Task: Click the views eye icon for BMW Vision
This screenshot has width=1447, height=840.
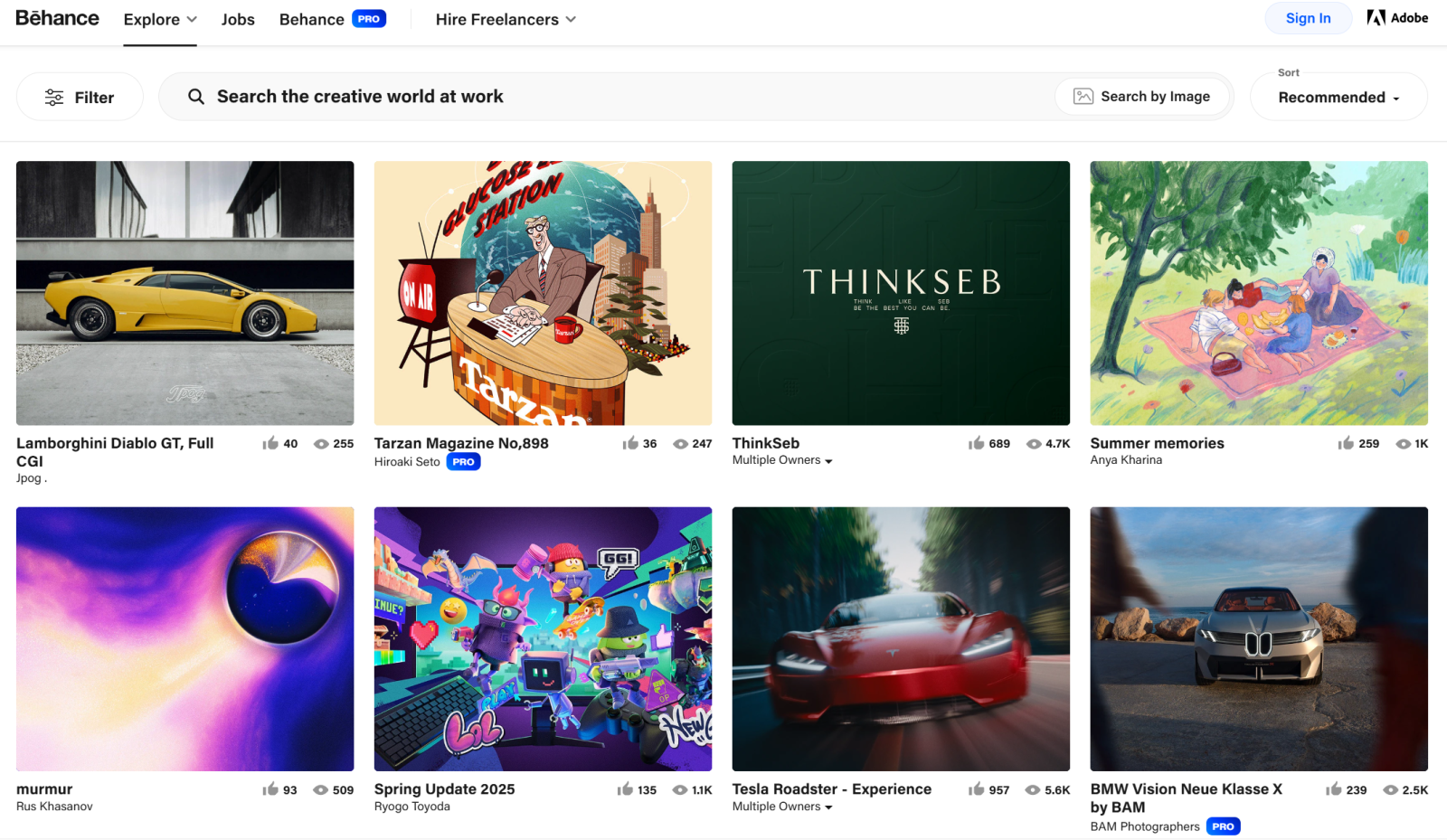Action: pos(1391,790)
